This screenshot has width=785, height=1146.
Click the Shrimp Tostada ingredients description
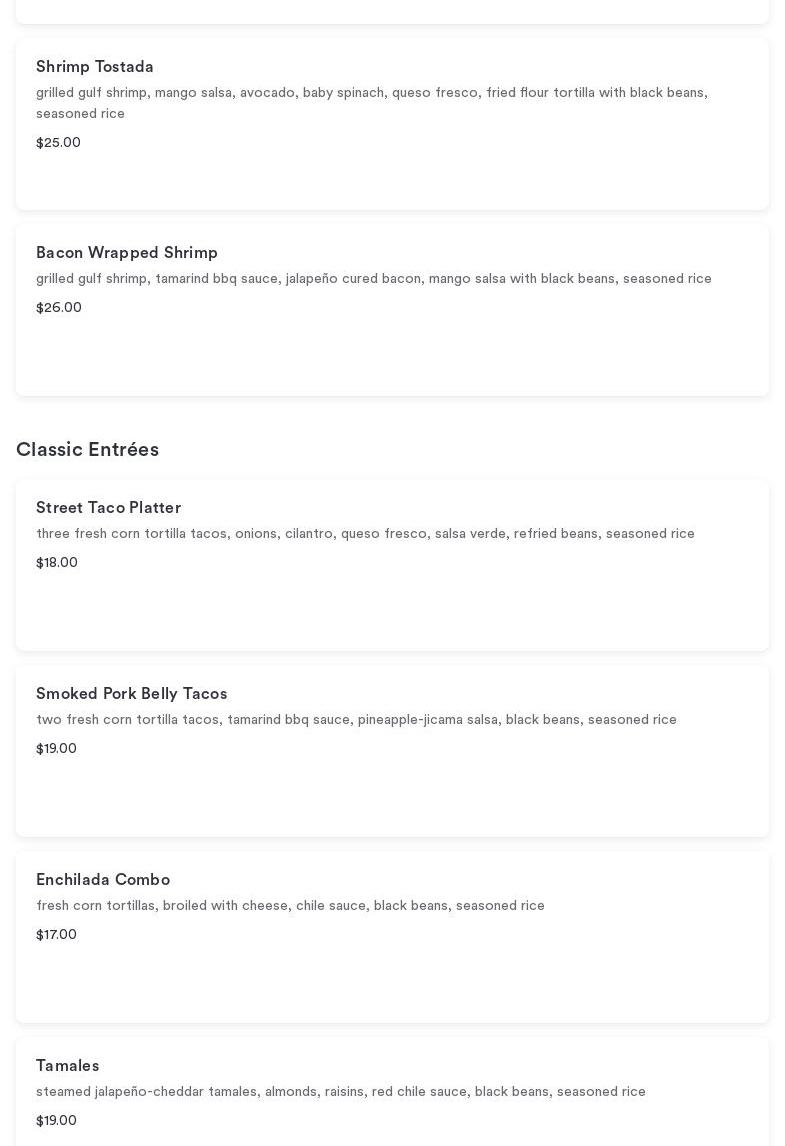click(x=371, y=103)
